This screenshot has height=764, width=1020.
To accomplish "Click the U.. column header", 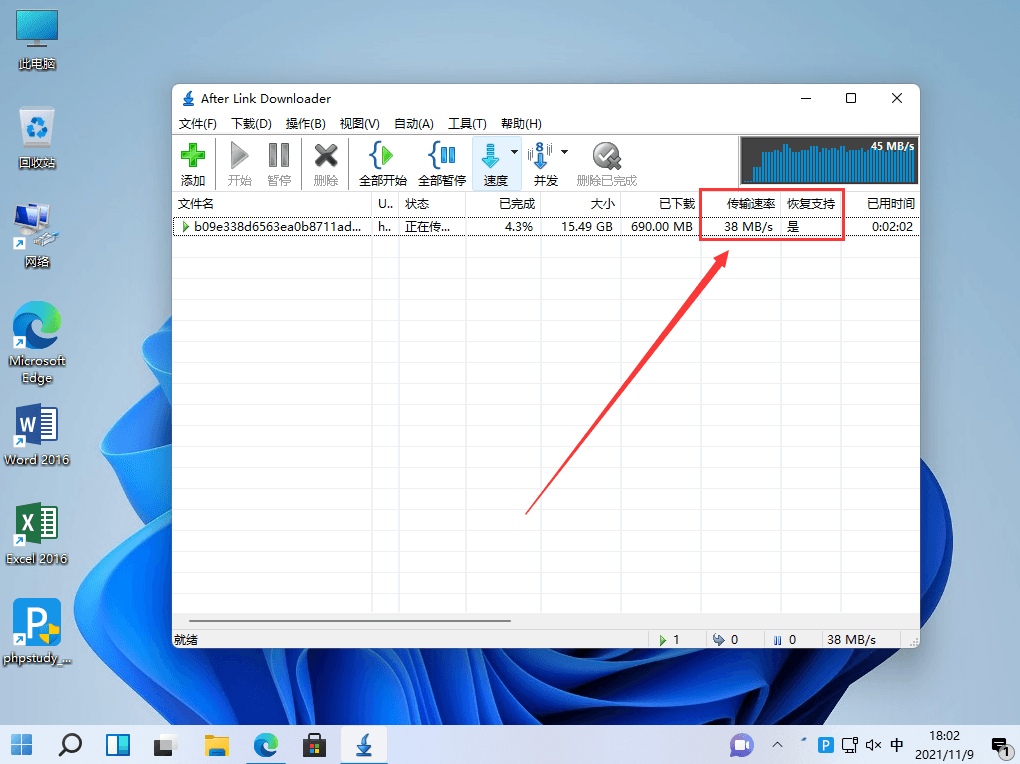I will [385, 204].
